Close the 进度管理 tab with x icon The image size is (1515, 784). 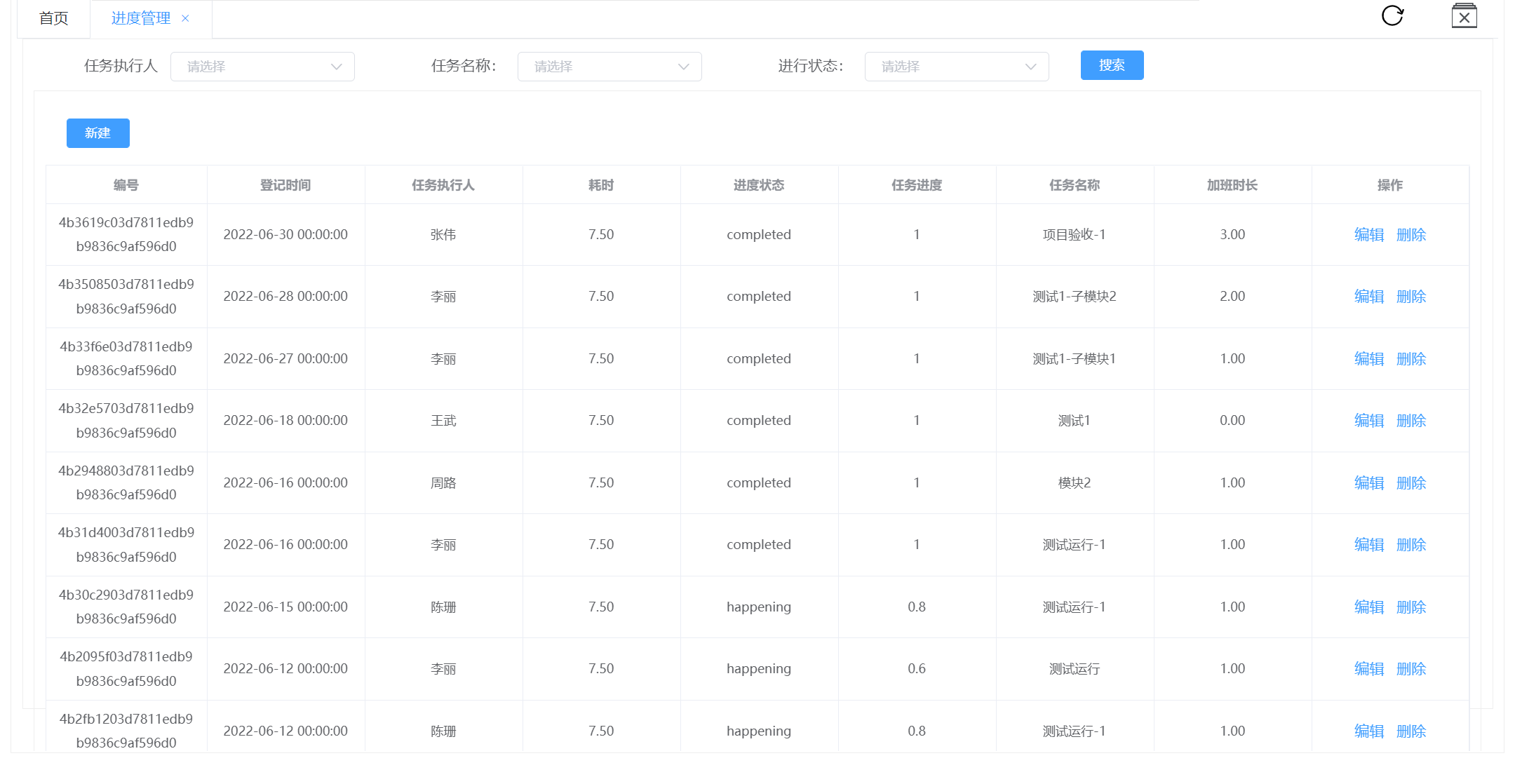185,18
